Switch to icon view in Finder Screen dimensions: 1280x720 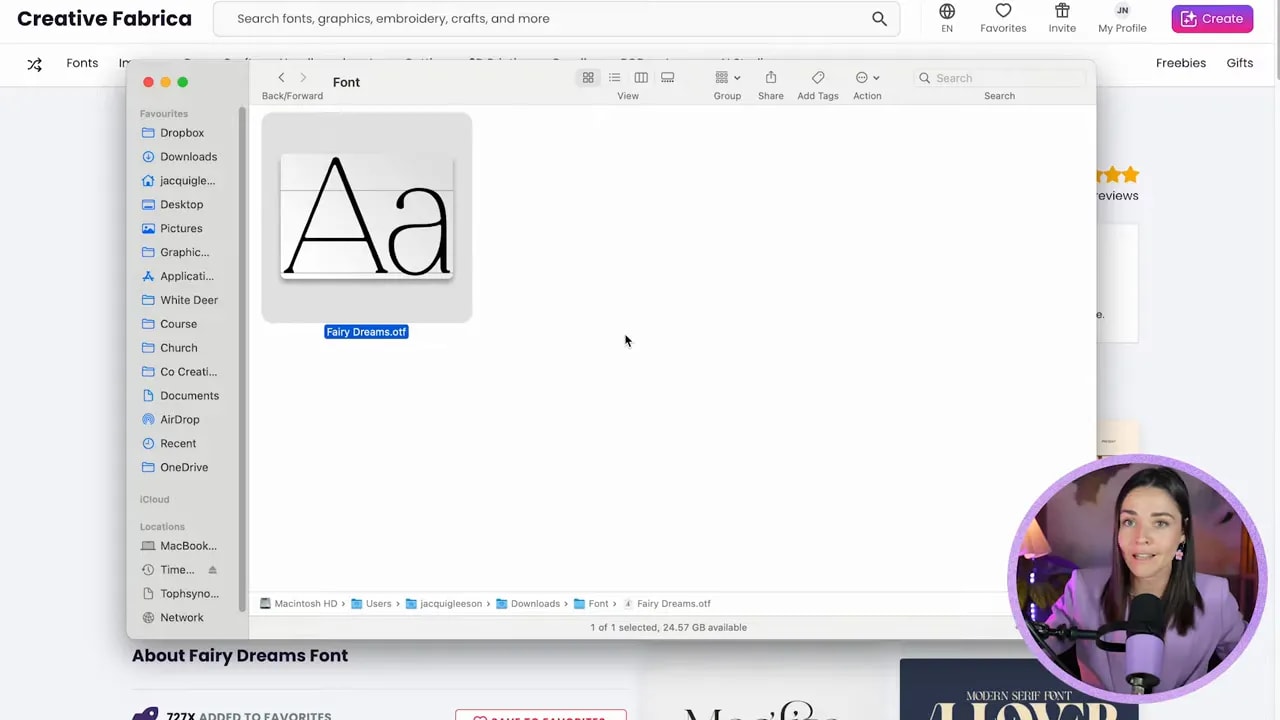(588, 77)
